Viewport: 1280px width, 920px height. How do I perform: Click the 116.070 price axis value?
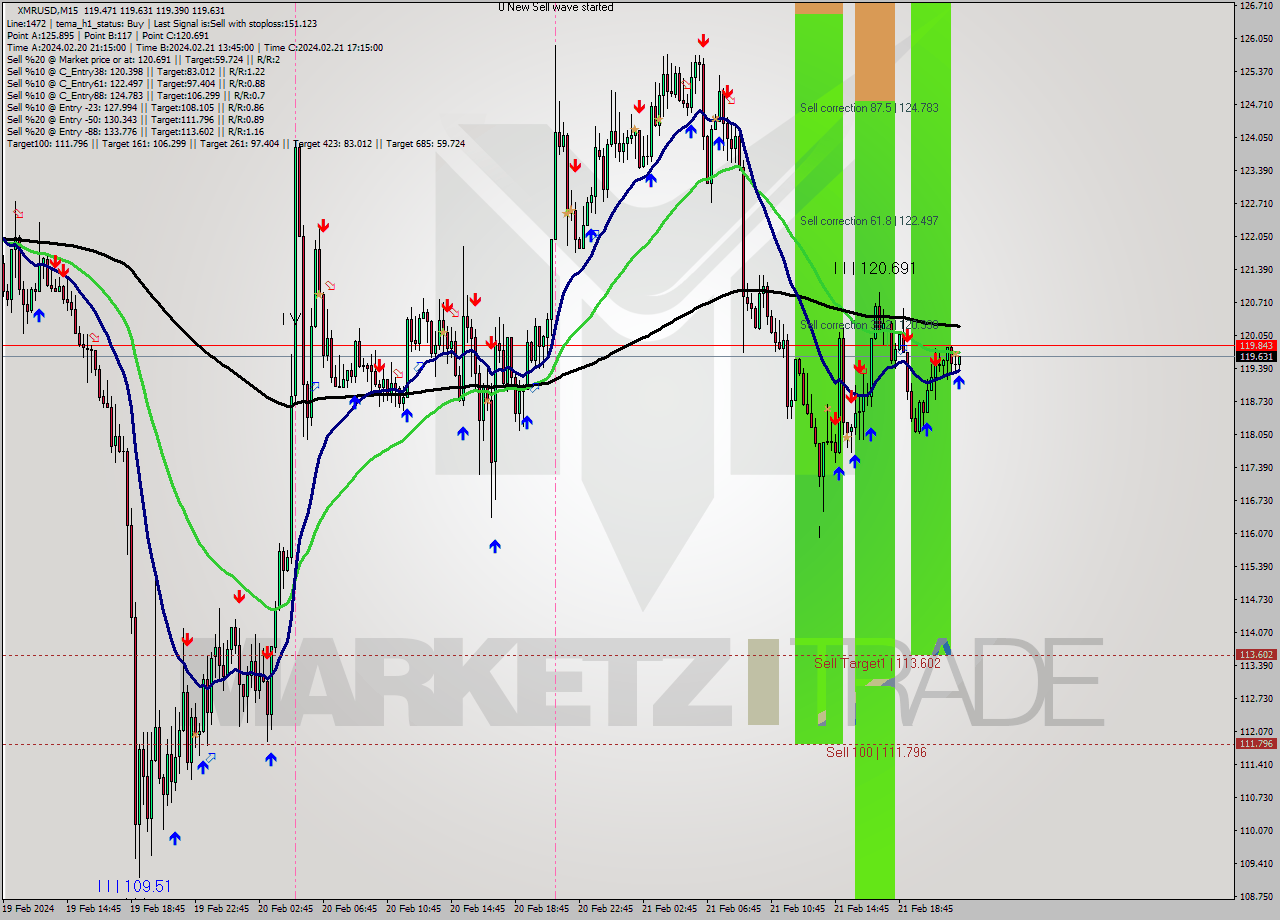point(1256,533)
